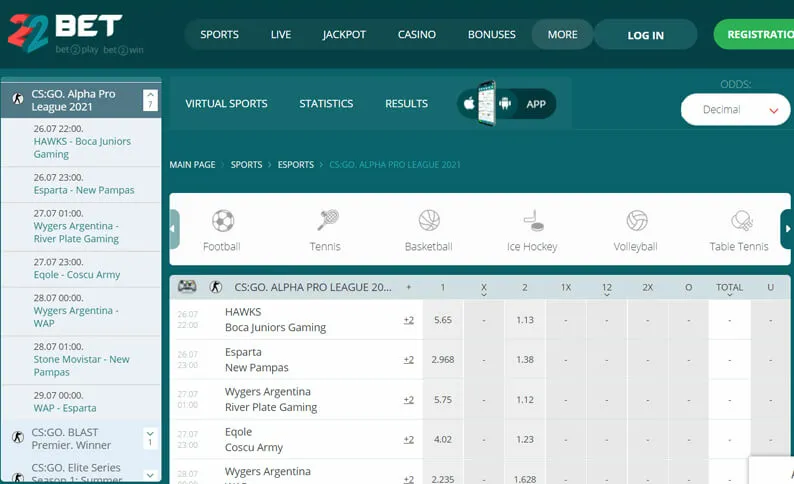
Task: Bet on Esparta at odds 2.968
Action: pos(443,359)
